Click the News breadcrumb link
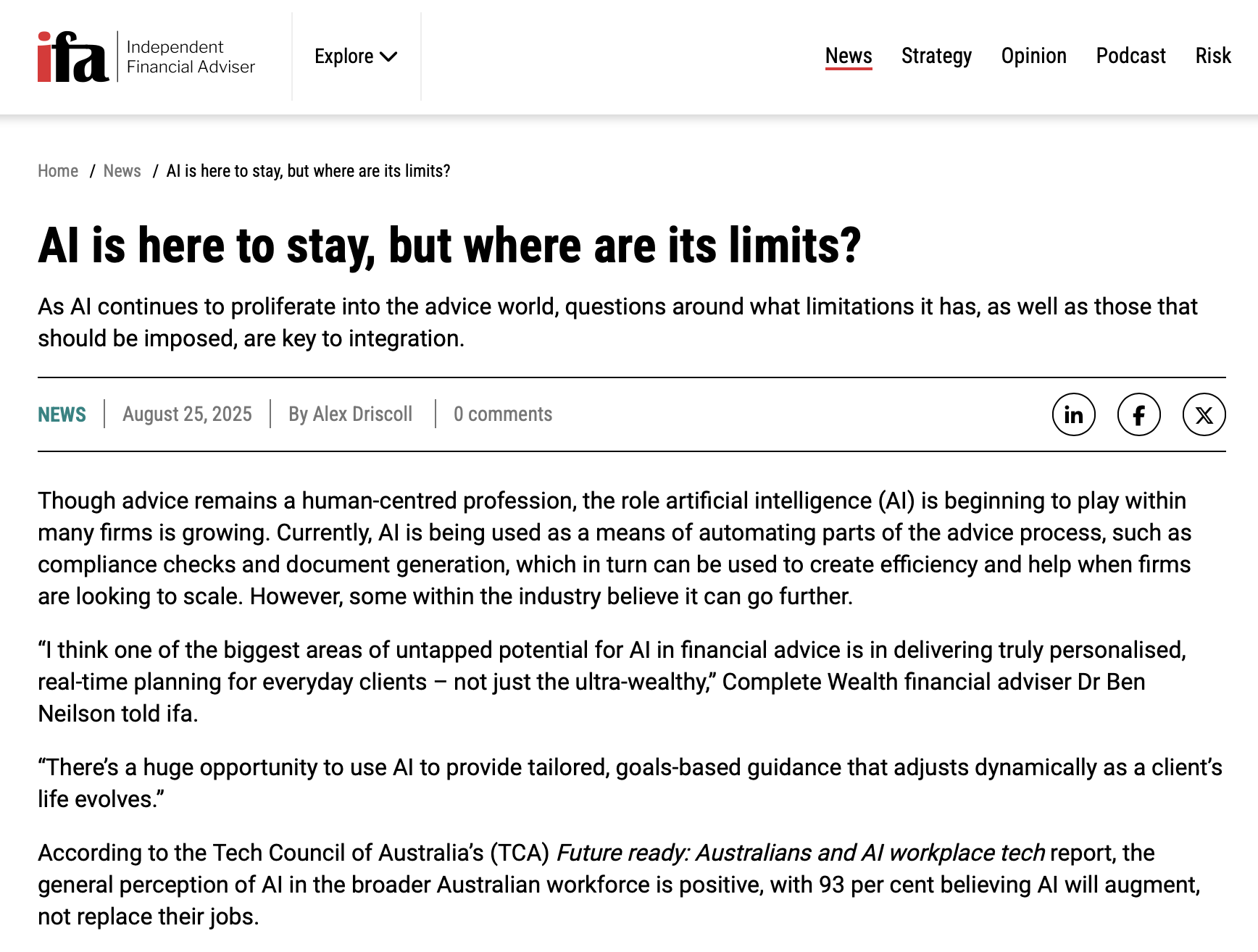Viewport: 1258px width, 952px height. [x=122, y=171]
